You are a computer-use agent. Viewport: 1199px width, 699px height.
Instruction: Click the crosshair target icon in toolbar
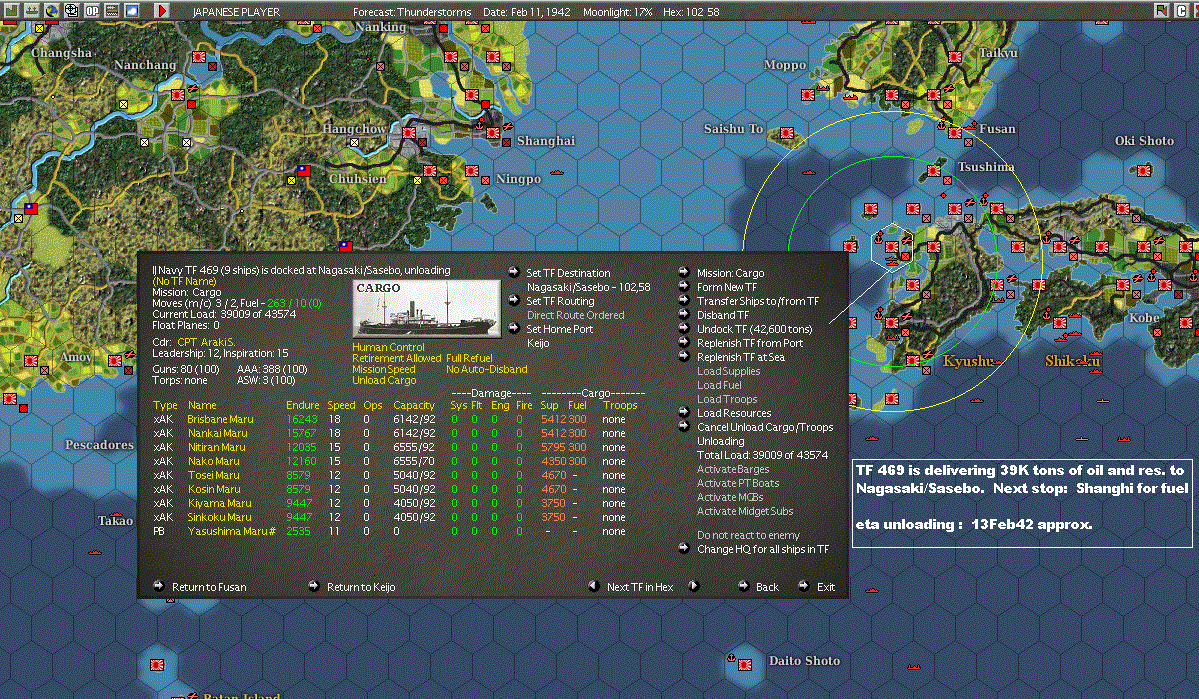click(x=72, y=10)
